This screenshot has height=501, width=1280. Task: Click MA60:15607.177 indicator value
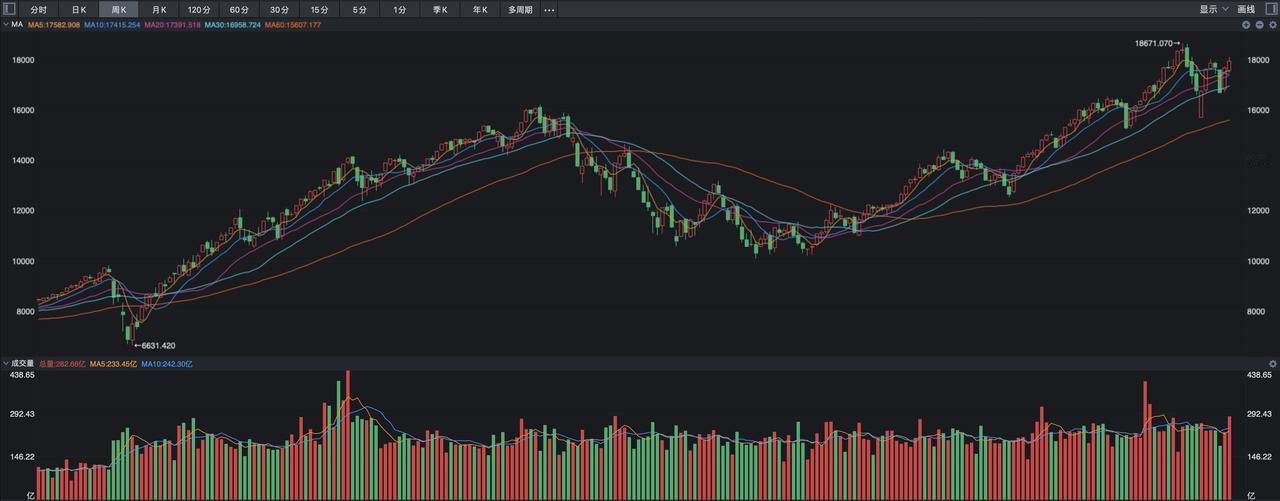[293, 24]
